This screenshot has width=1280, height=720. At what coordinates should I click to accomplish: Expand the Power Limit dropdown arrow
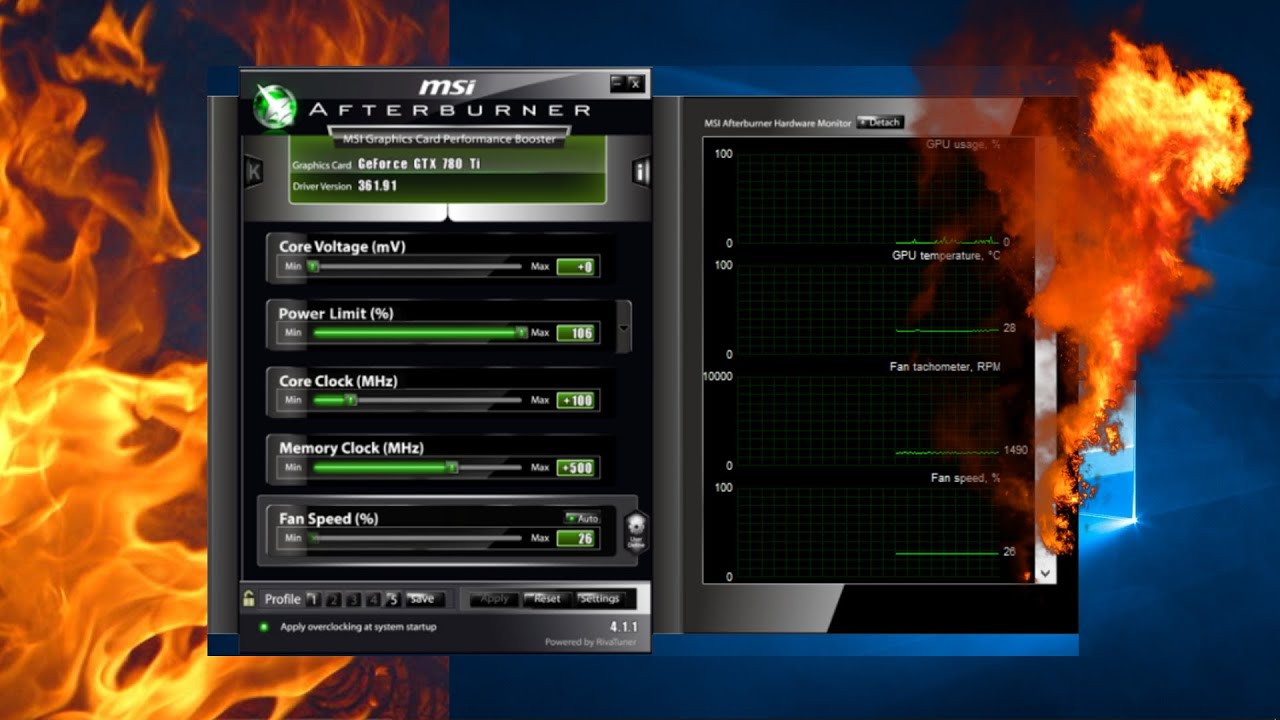coord(625,327)
